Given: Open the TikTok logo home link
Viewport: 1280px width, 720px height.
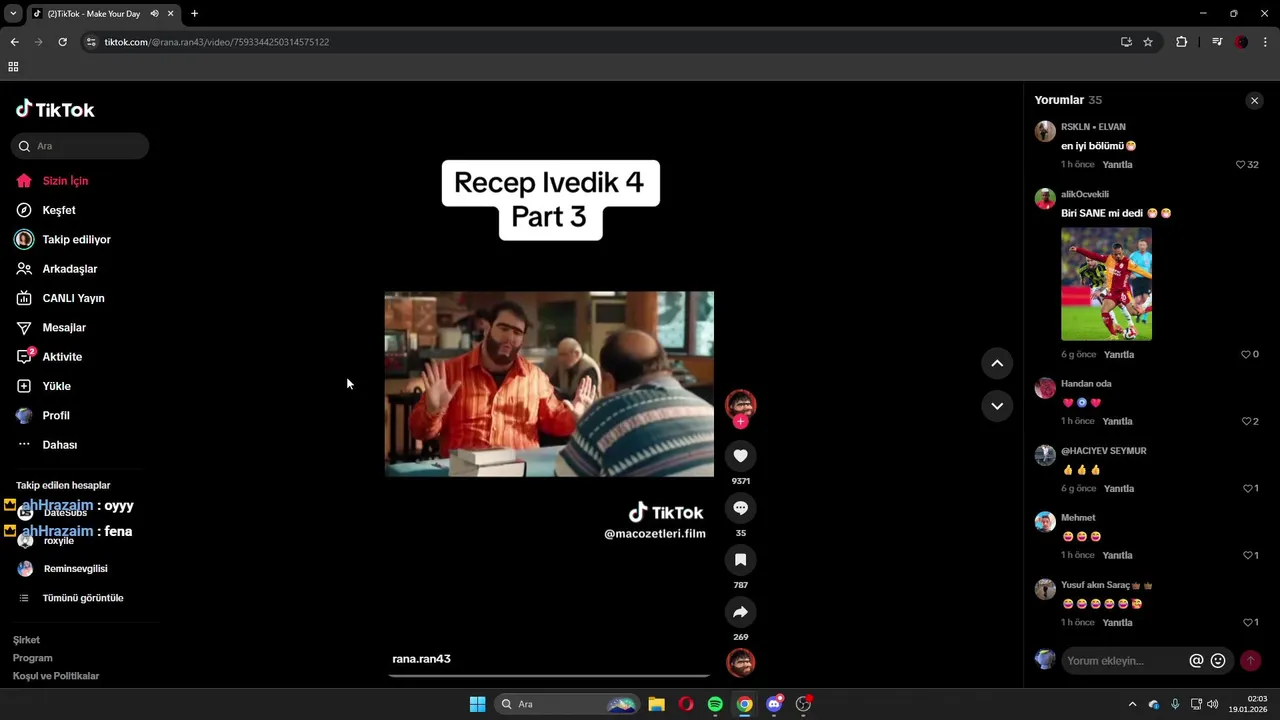Looking at the screenshot, I should tap(55, 109).
